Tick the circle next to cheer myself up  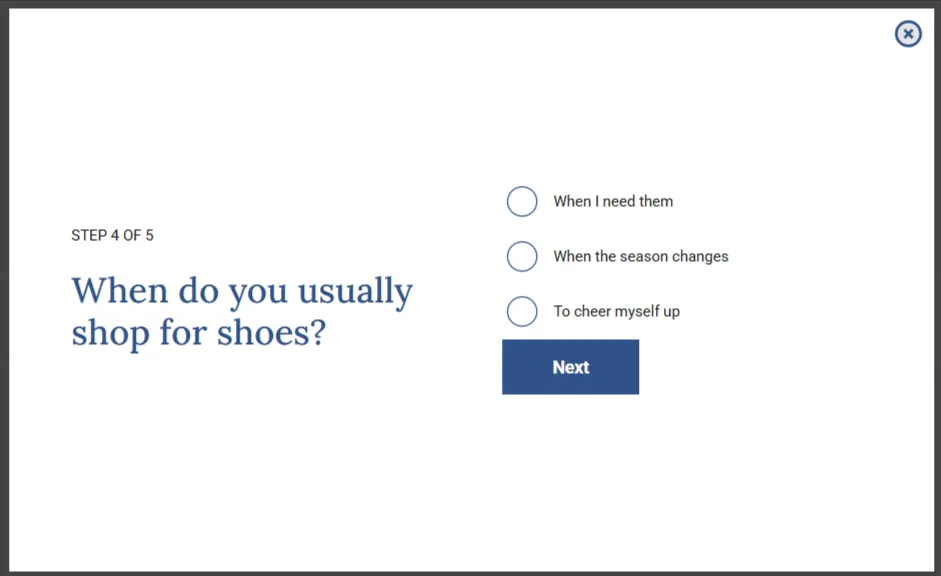[x=522, y=311]
